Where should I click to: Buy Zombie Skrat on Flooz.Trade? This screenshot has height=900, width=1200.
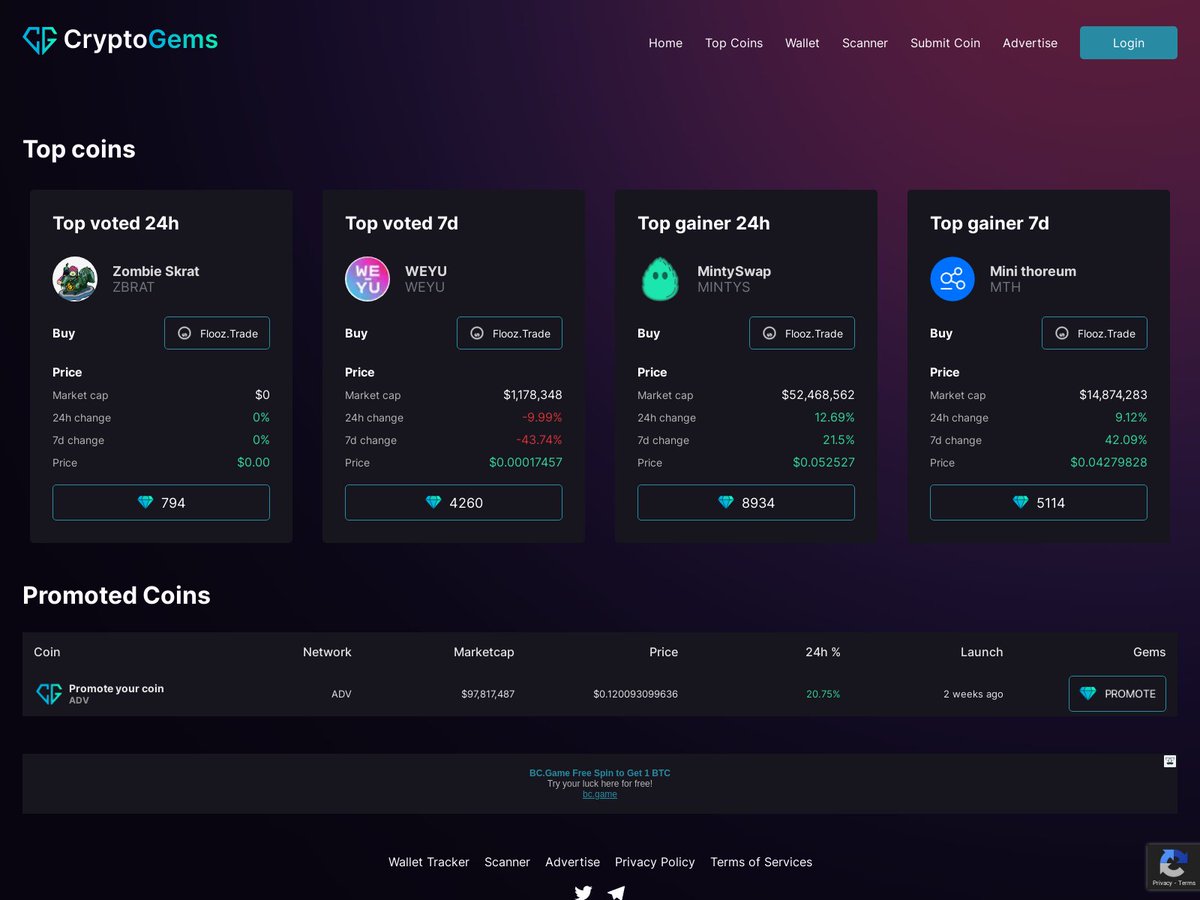(217, 333)
